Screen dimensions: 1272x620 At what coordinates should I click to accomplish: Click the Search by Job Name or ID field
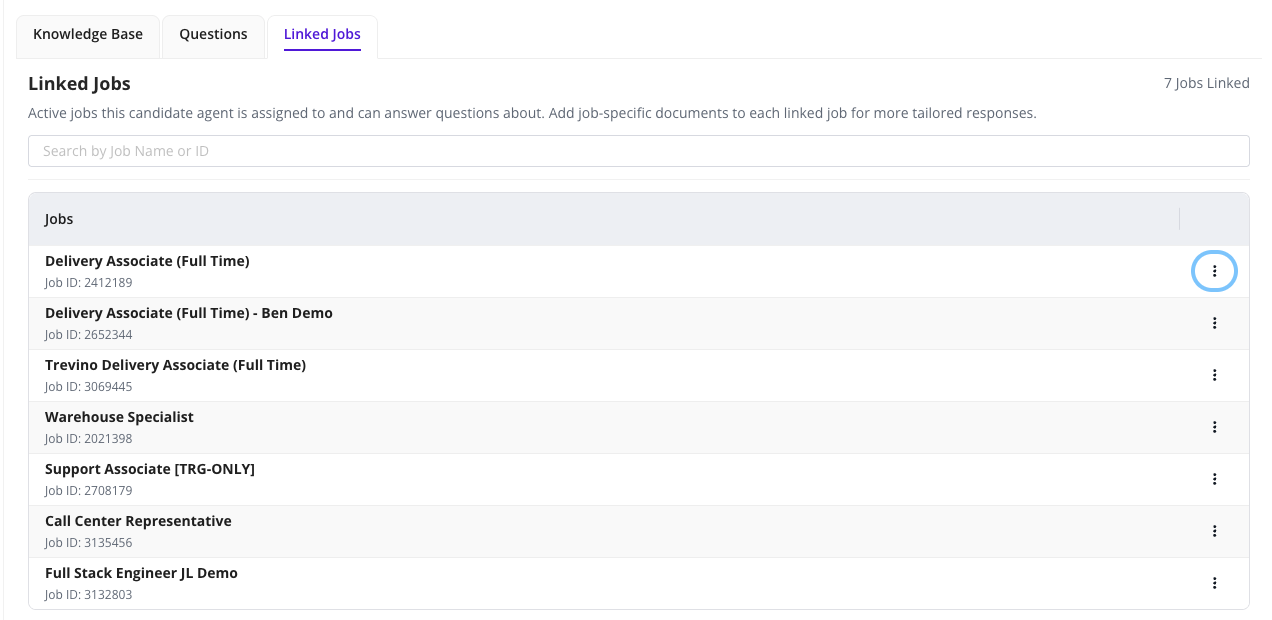(x=638, y=151)
